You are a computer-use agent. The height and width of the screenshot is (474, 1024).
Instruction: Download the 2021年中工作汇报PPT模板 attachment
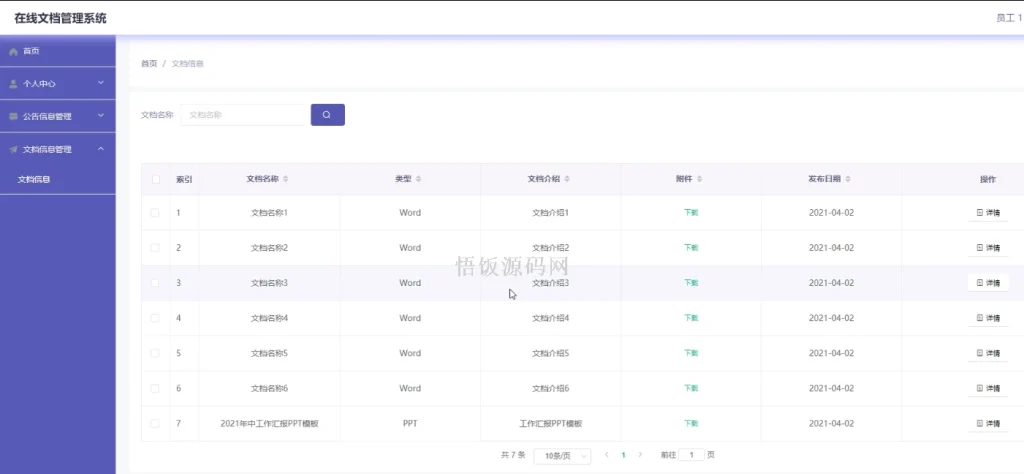[691, 424]
